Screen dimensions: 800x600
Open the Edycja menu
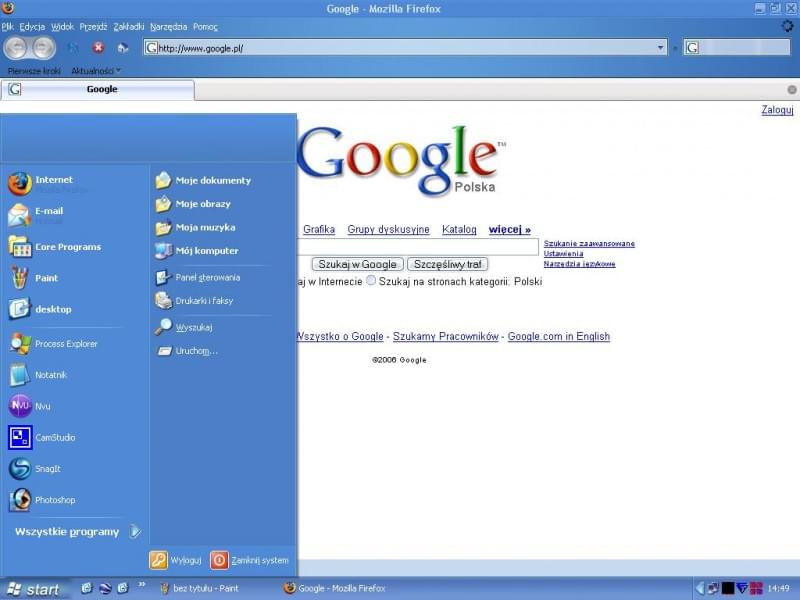(32, 27)
